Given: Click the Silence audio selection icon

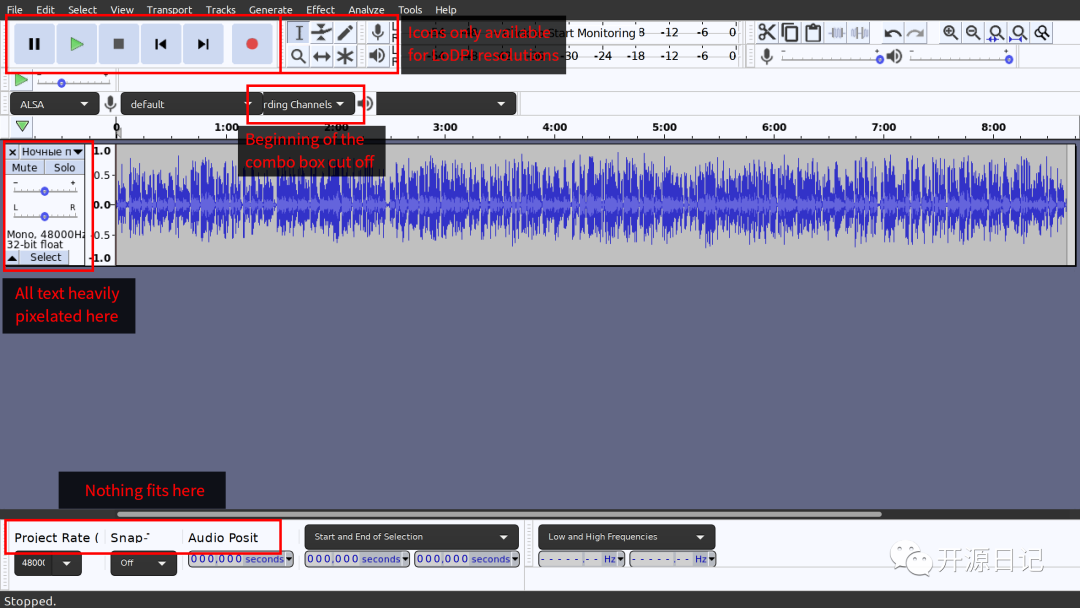Looking at the screenshot, I should pos(859,32).
